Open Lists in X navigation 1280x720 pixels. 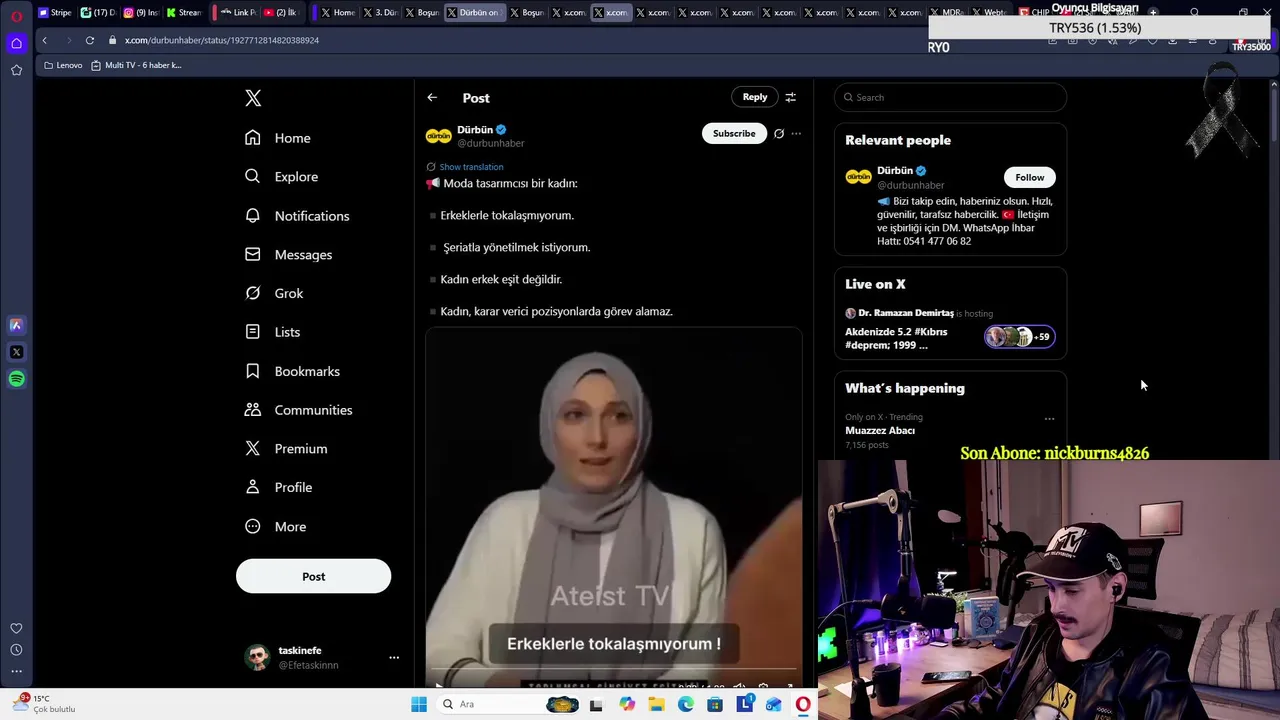(x=272, y=332)
